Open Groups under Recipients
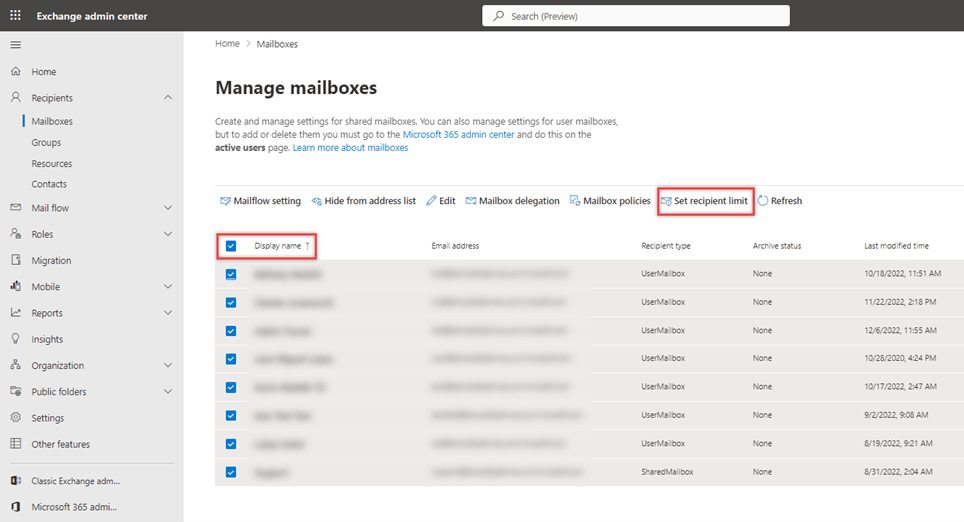The height and width of the screenshot is (522, 964). (x=46, y=142)
